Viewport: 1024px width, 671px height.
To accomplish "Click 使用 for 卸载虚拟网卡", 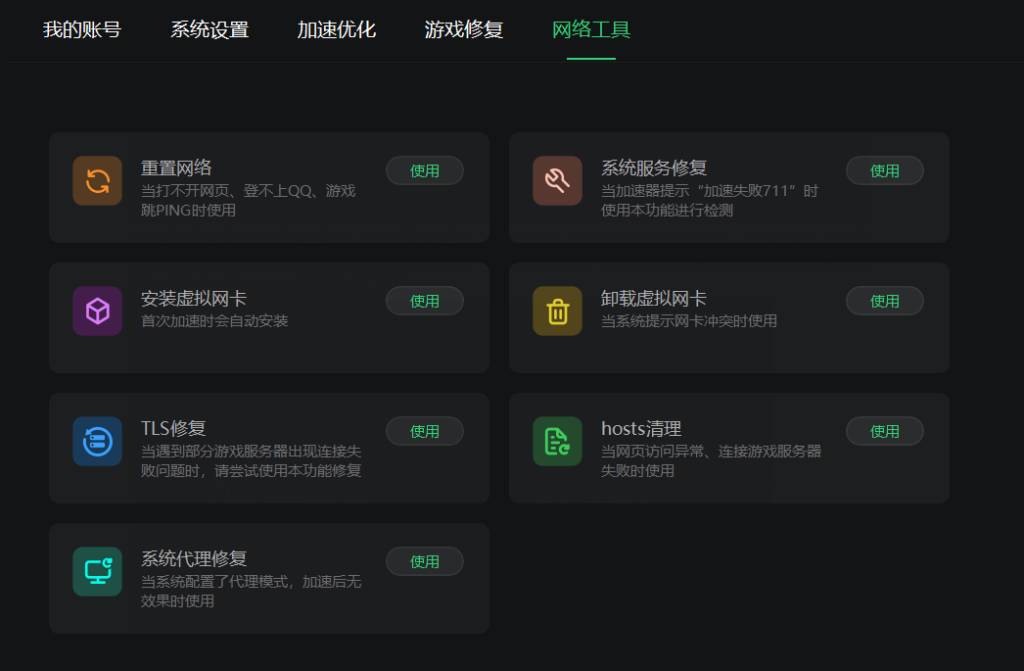I will (x=884, y=301).
